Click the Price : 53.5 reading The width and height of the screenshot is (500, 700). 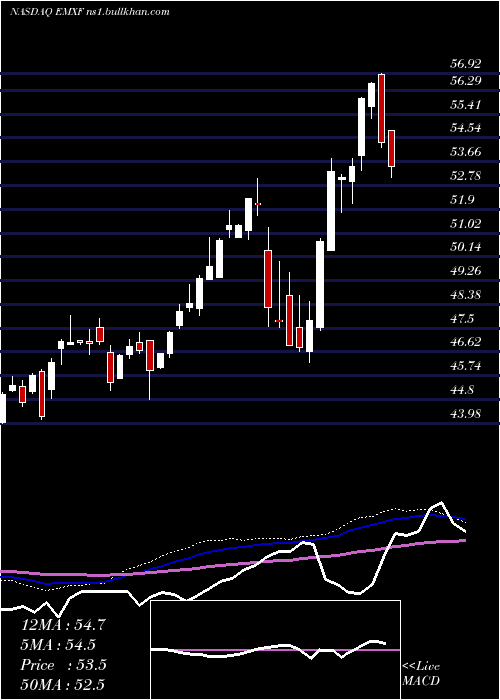[63, 665]
